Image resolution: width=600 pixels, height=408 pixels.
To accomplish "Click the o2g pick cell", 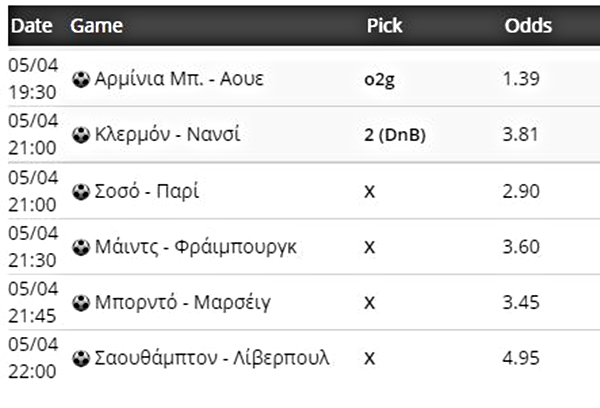I will [379, 79].
